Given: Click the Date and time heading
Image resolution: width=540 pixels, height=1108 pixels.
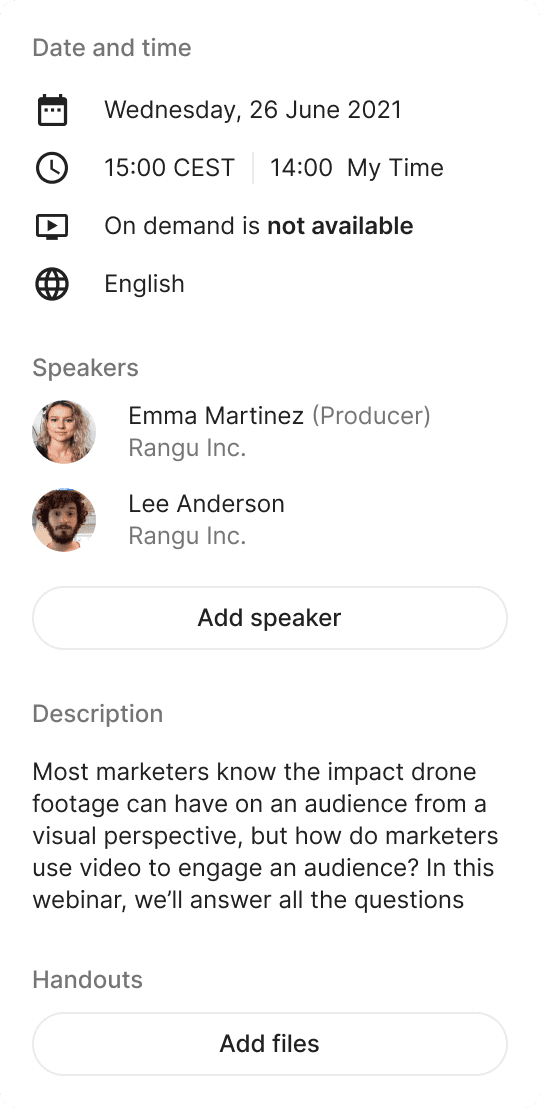Looking at the screenshot, I should tap(112, 48).
